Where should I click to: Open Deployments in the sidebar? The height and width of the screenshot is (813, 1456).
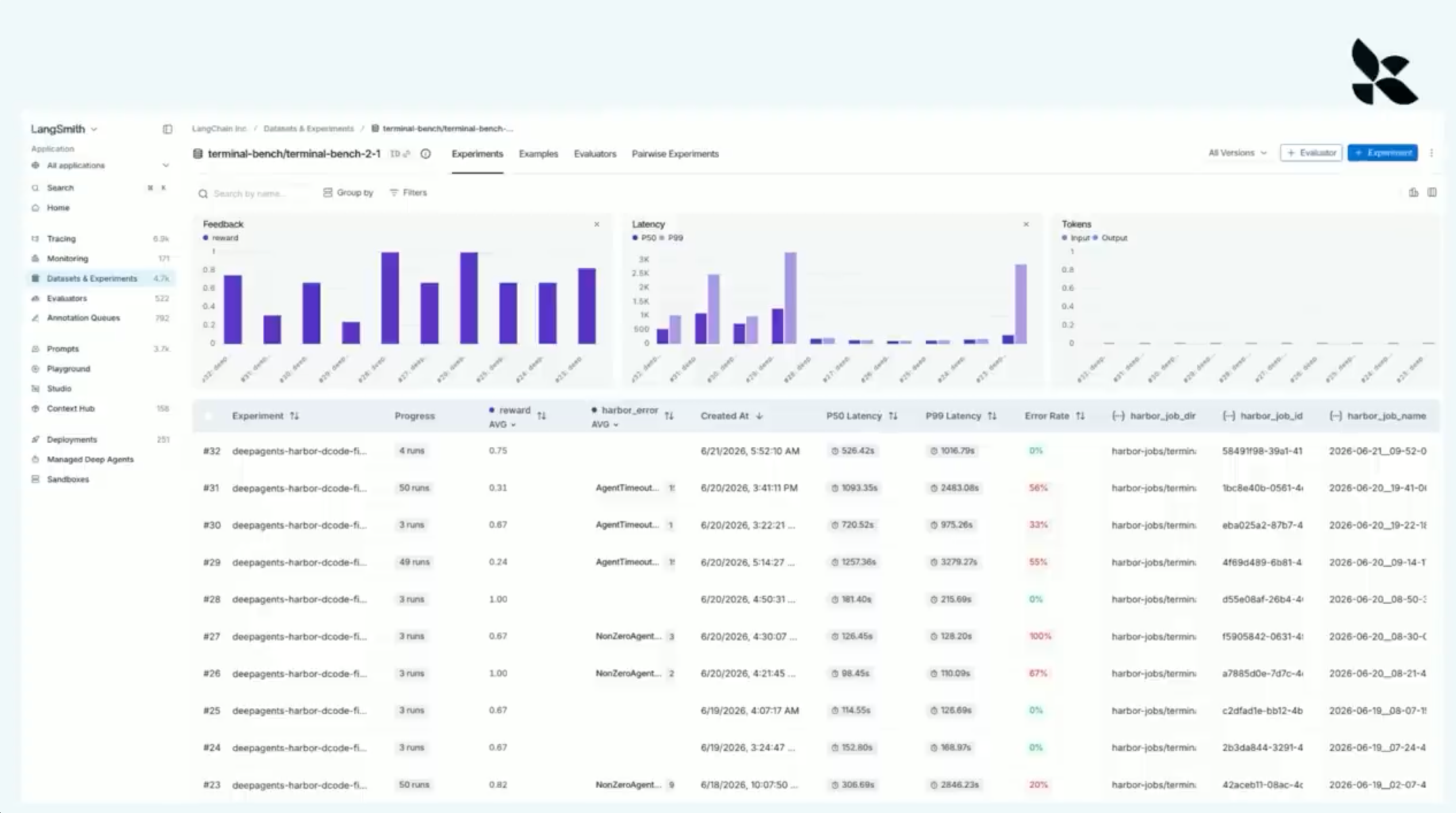[x=72, y=440]
